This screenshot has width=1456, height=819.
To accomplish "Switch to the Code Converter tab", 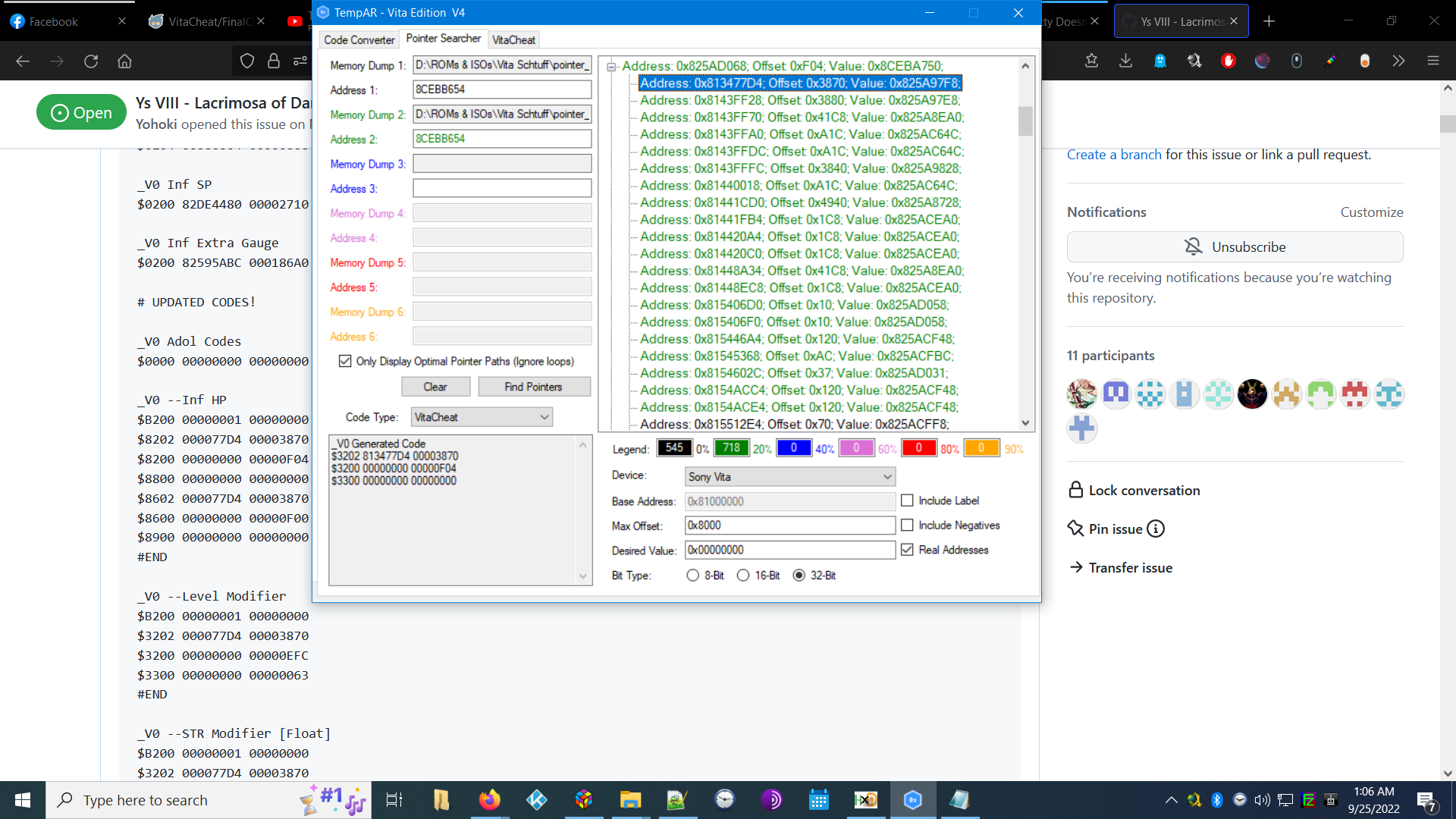I will coord(359,39).
